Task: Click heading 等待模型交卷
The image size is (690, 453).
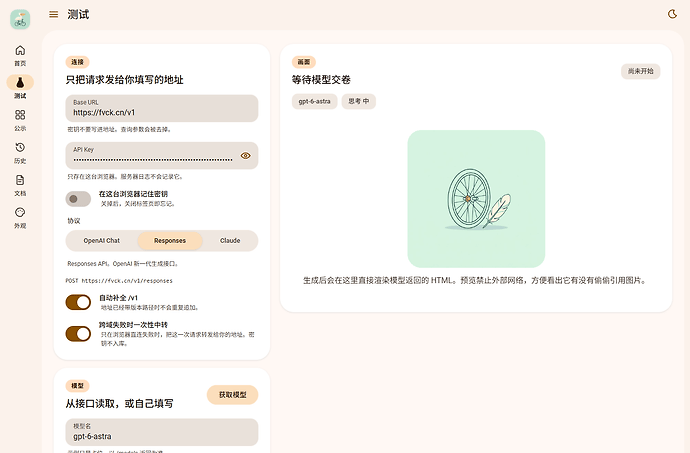Action: [321, 80]
